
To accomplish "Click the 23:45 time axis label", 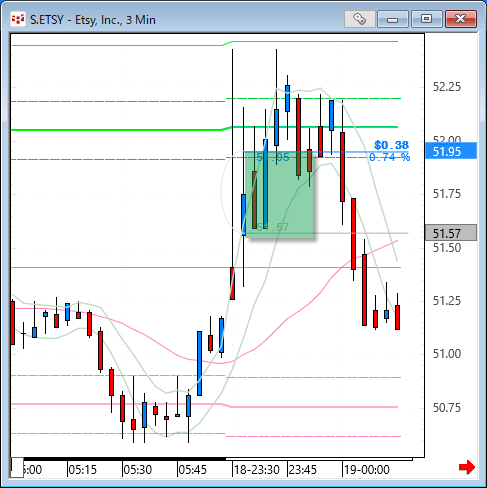I will pyautogui.click(x=303, y=470).
